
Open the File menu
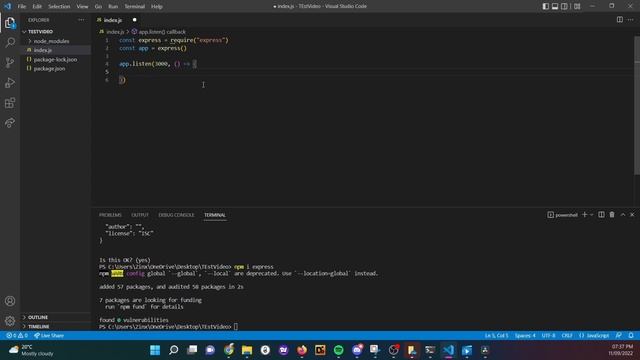22,6
